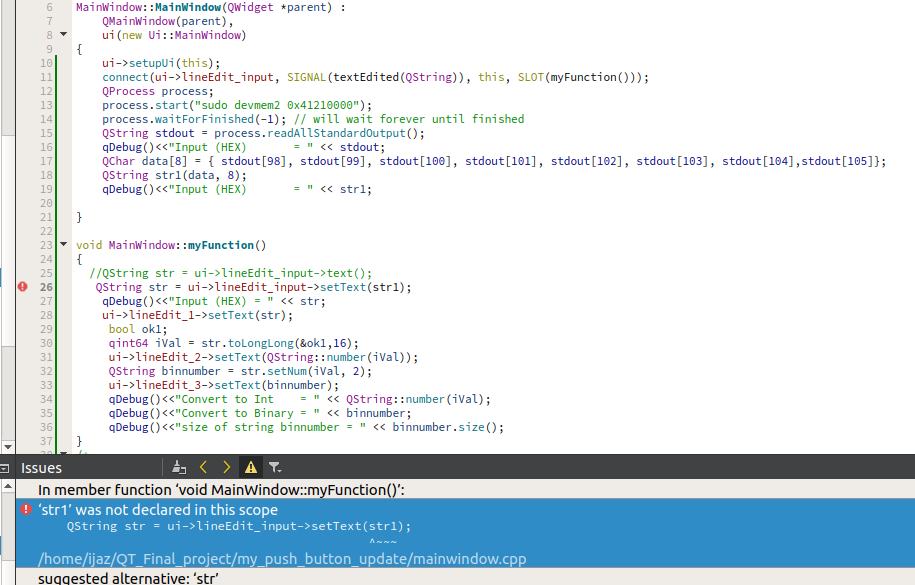Screen dimensions: 915x585
Task: Select the "In member function" issue row
Action: [x=465, y=489]
